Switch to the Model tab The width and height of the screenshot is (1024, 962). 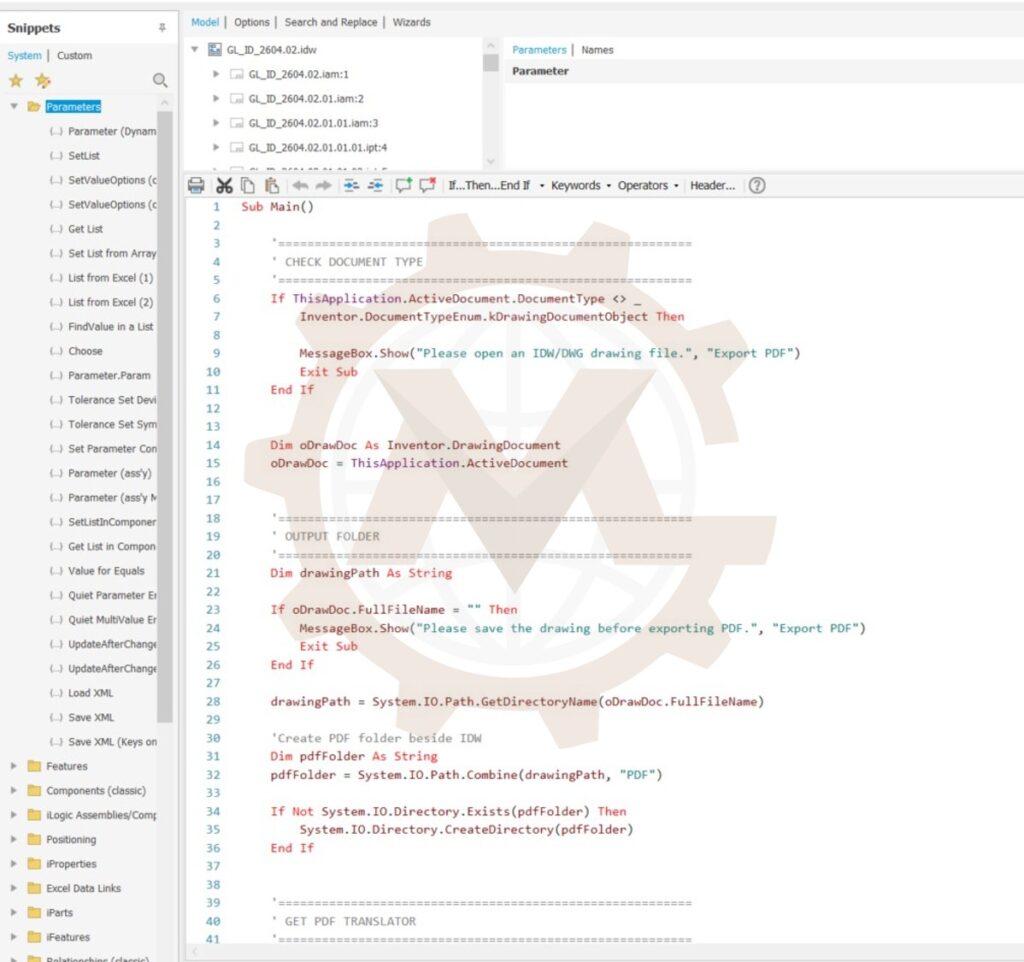point(204,22)
